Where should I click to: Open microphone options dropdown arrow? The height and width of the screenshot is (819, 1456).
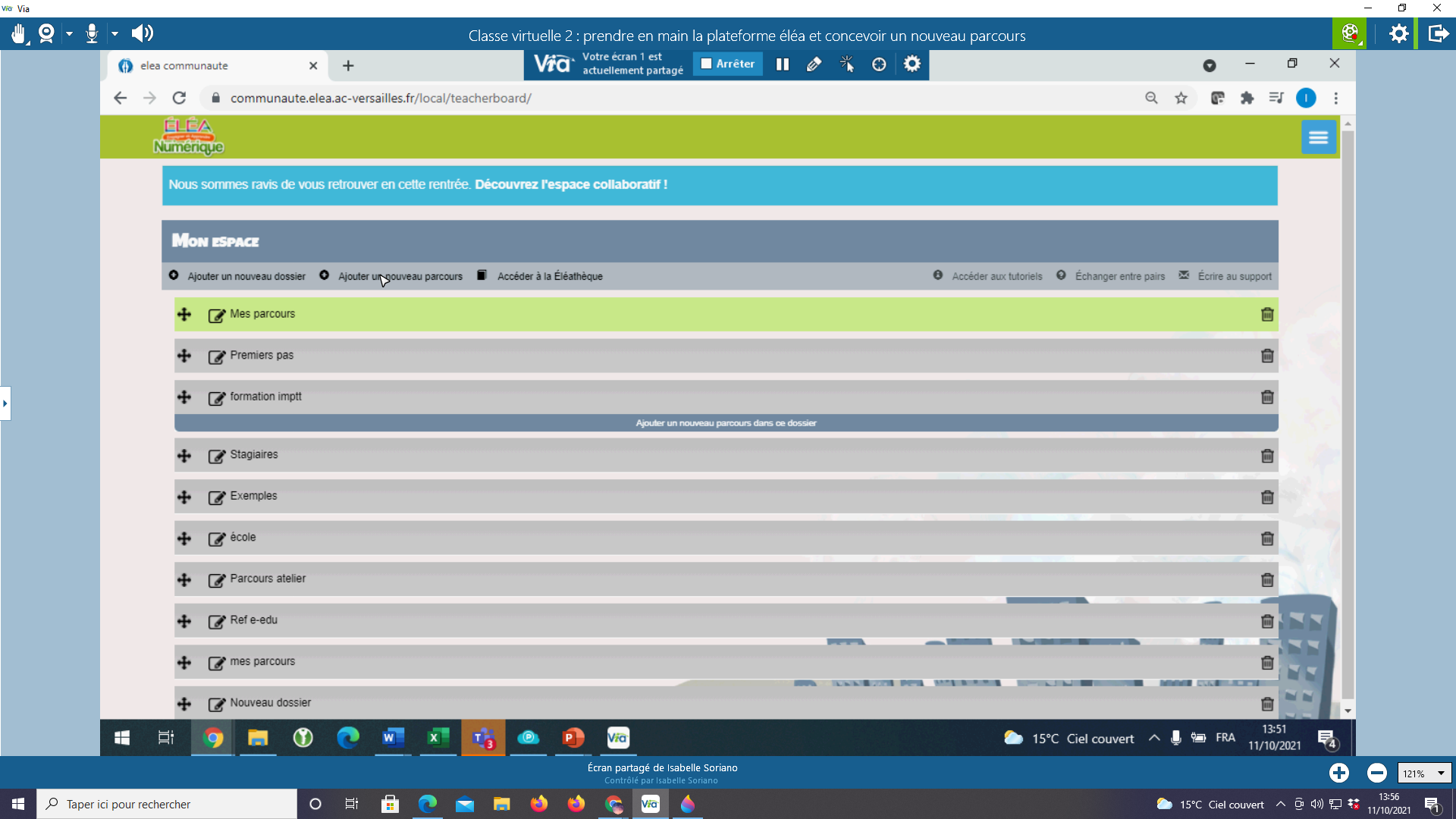tap(115, 33)
